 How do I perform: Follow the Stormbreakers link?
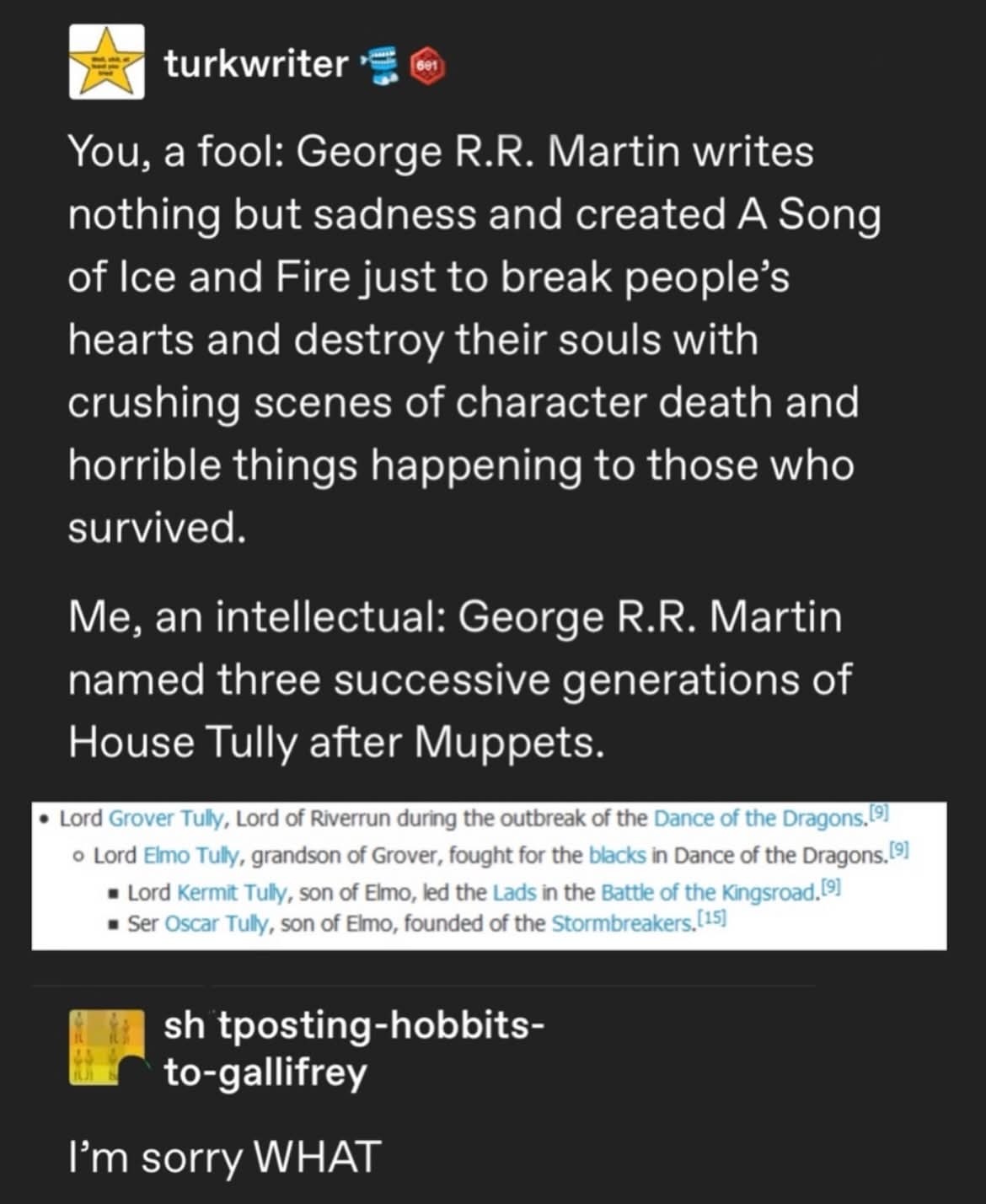click(623, 924)
